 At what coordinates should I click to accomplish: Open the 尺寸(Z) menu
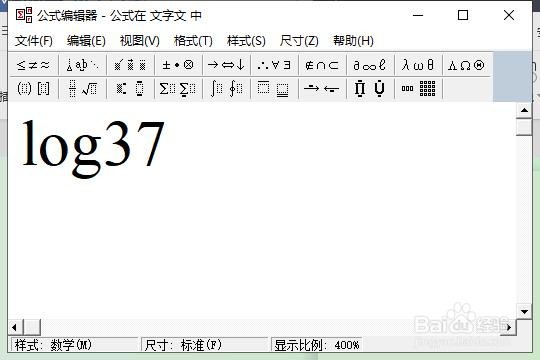tap(299, 41)
